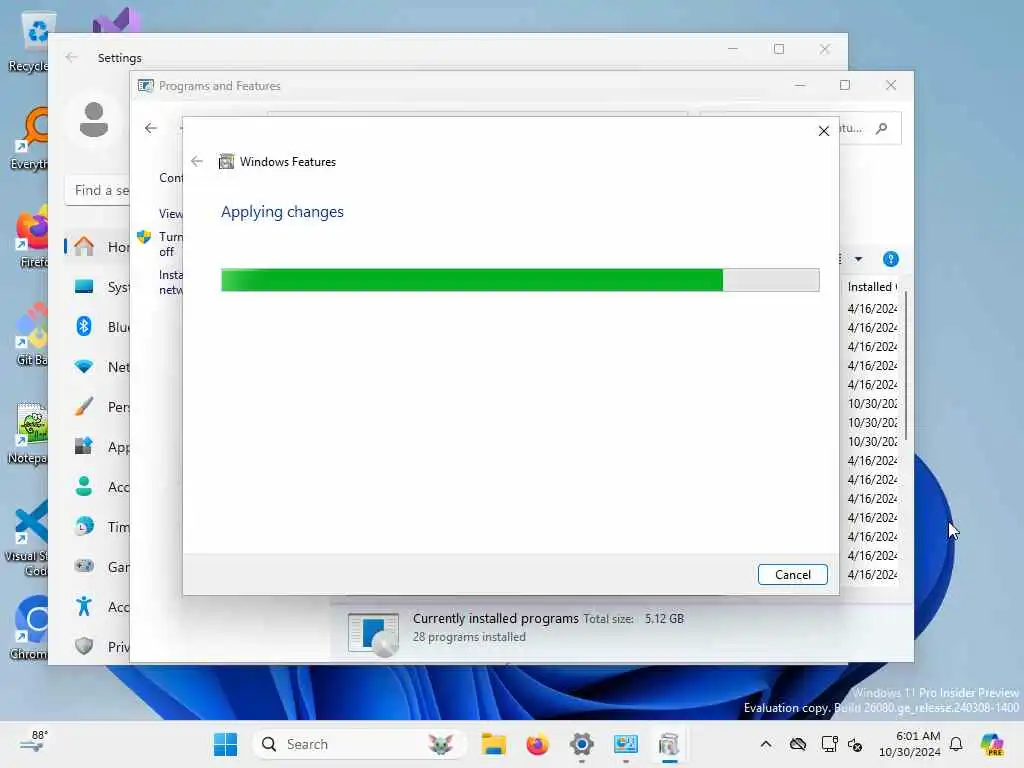Click the installed programs summary icon
1024x768 pixels.
[x=373, y=633]
